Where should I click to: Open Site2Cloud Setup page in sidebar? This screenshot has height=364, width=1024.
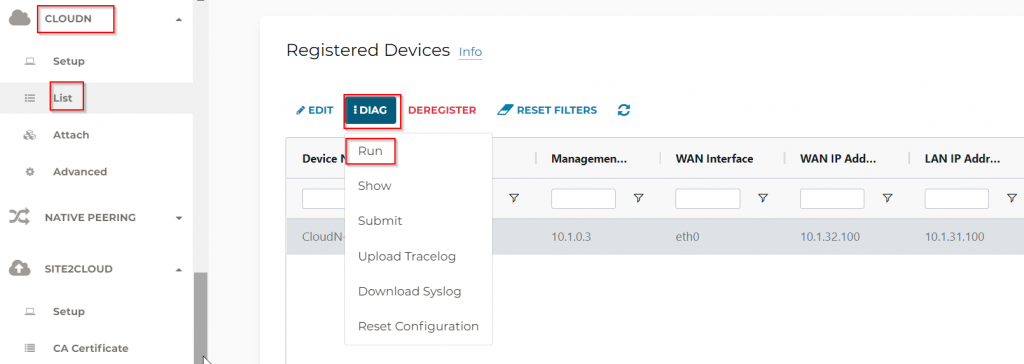click(69, 312)
